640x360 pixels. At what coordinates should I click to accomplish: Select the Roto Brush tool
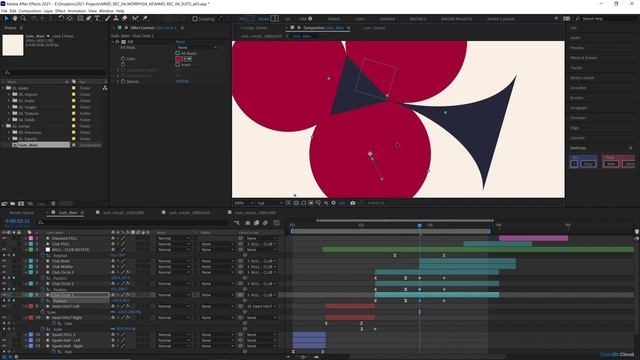135,18
